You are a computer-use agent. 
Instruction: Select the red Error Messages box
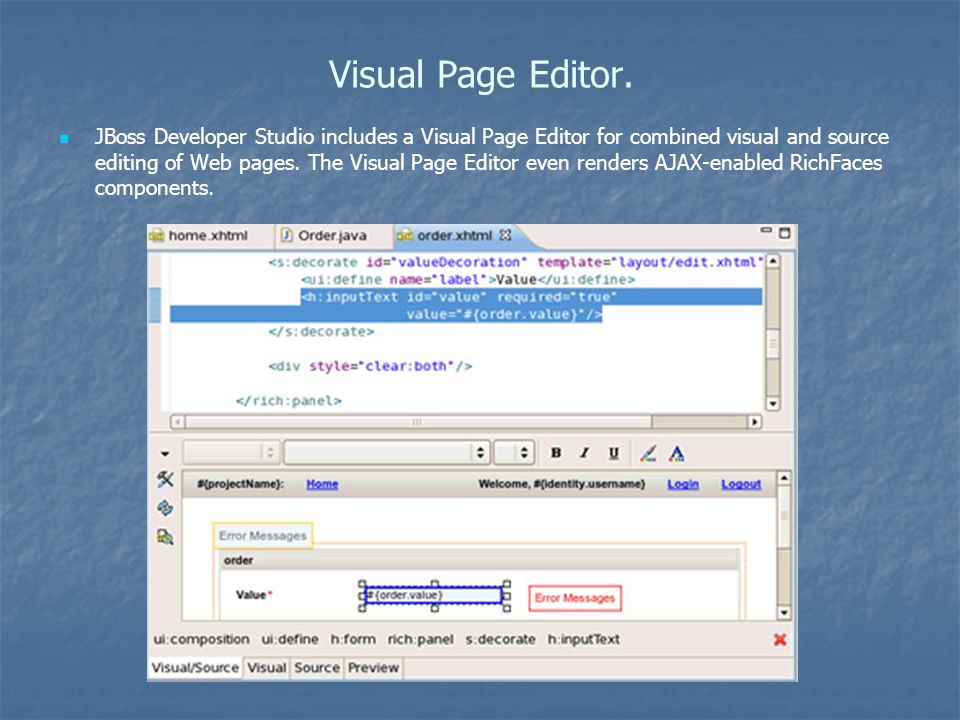(575, 598)
